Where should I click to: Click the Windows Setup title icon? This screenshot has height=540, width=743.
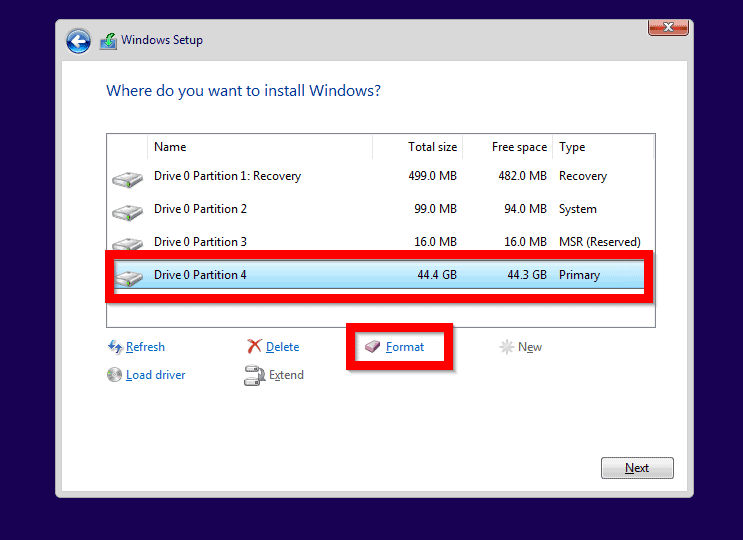click(x=109, y=41)
